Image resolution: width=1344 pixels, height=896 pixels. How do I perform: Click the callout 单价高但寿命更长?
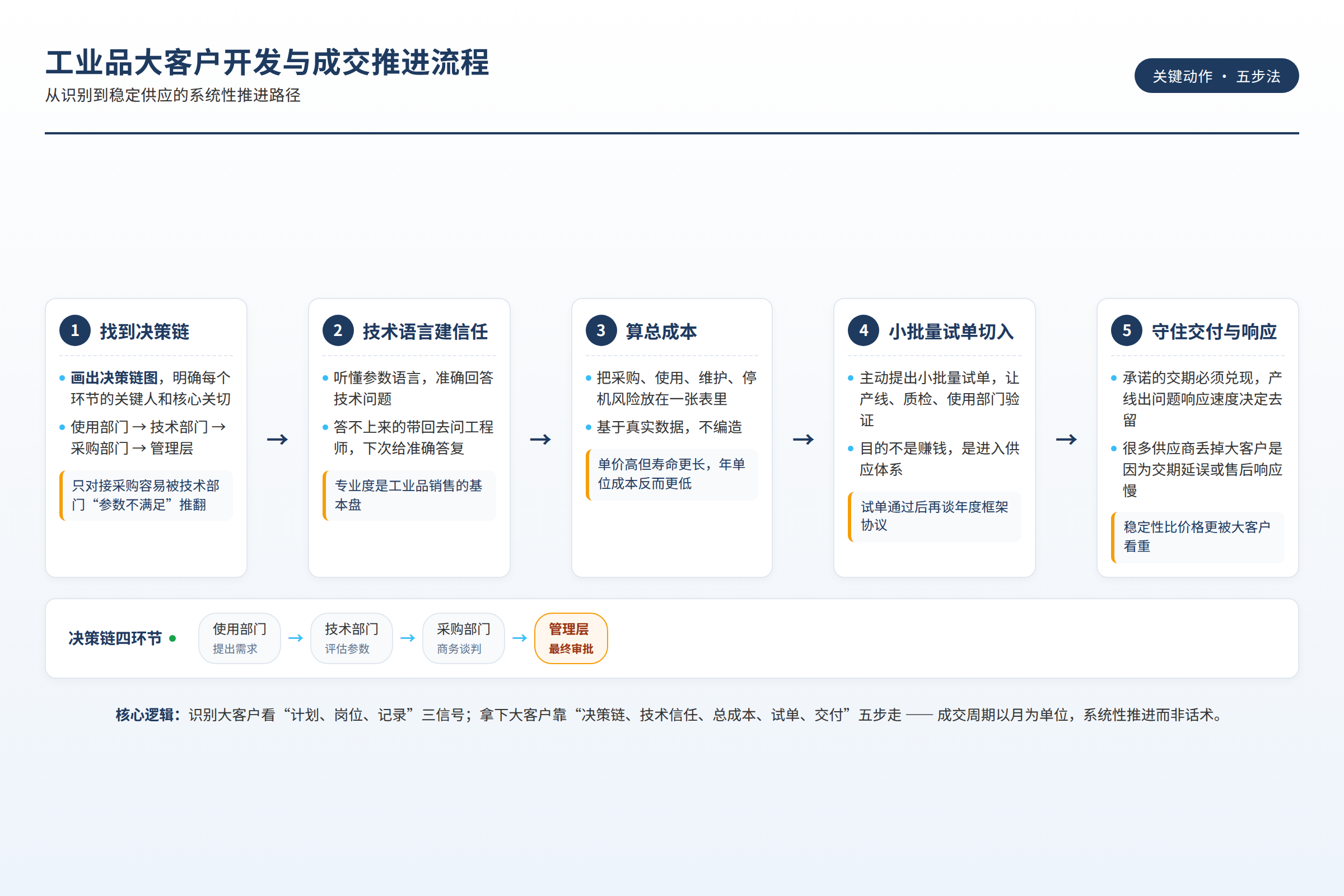pos(672,474)
